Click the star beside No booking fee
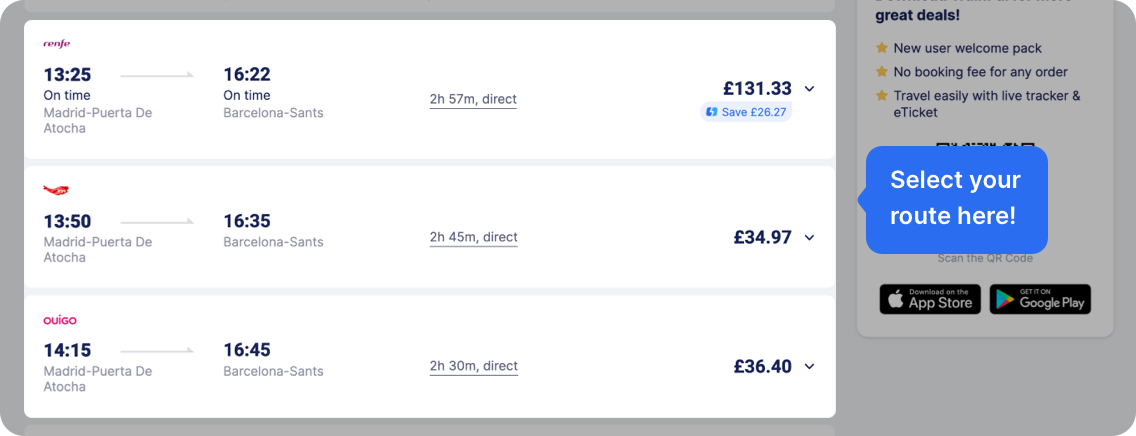The image size is (1136, 436). pos(882,72)
